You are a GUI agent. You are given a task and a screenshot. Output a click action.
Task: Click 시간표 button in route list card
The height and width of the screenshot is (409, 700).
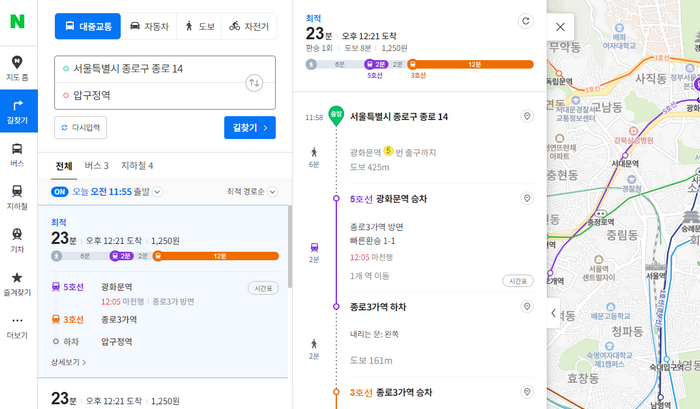[263, 288]
